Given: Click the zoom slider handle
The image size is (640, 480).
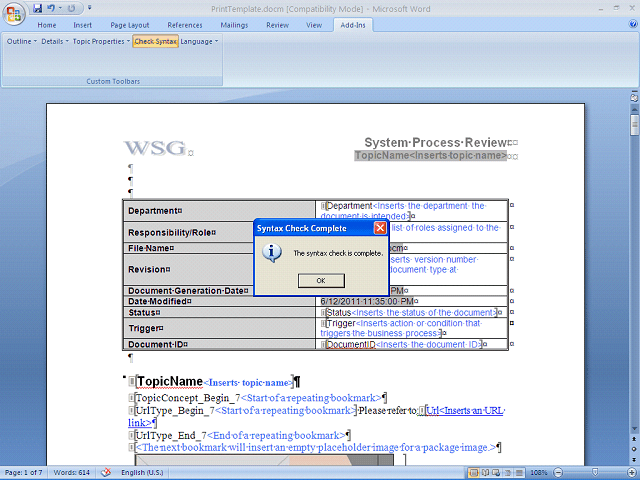Looking at the screenshot, I should click(596, 473).
